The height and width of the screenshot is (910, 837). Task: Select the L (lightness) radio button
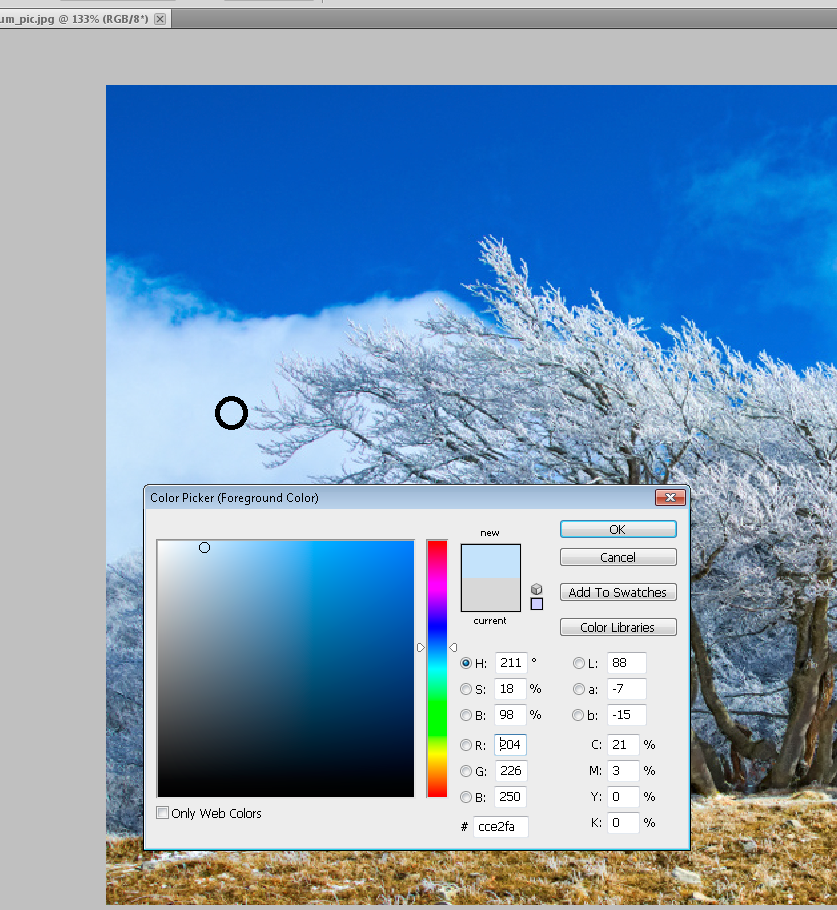tap(579, 663)
